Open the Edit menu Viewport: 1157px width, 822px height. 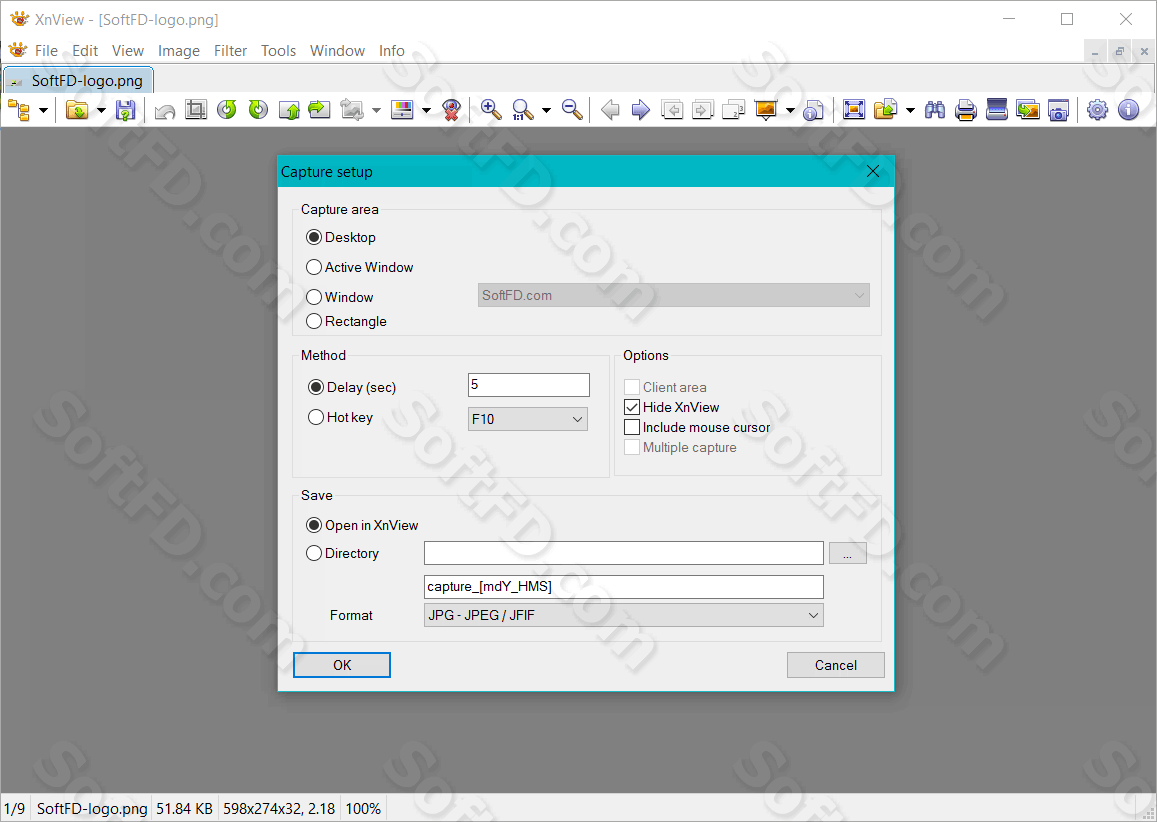point(85,51)
